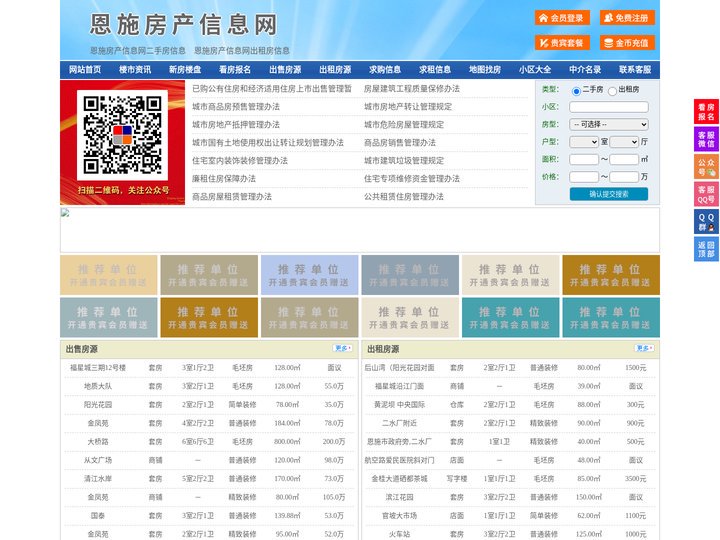This screenshot has width=720, height=540.
Task: Open 福星城沿江门面 rental listing
Action: pos(399,386)
